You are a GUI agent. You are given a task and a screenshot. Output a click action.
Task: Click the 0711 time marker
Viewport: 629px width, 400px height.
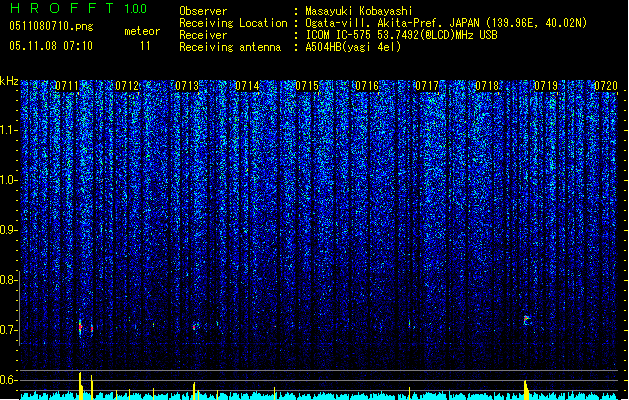67,86
